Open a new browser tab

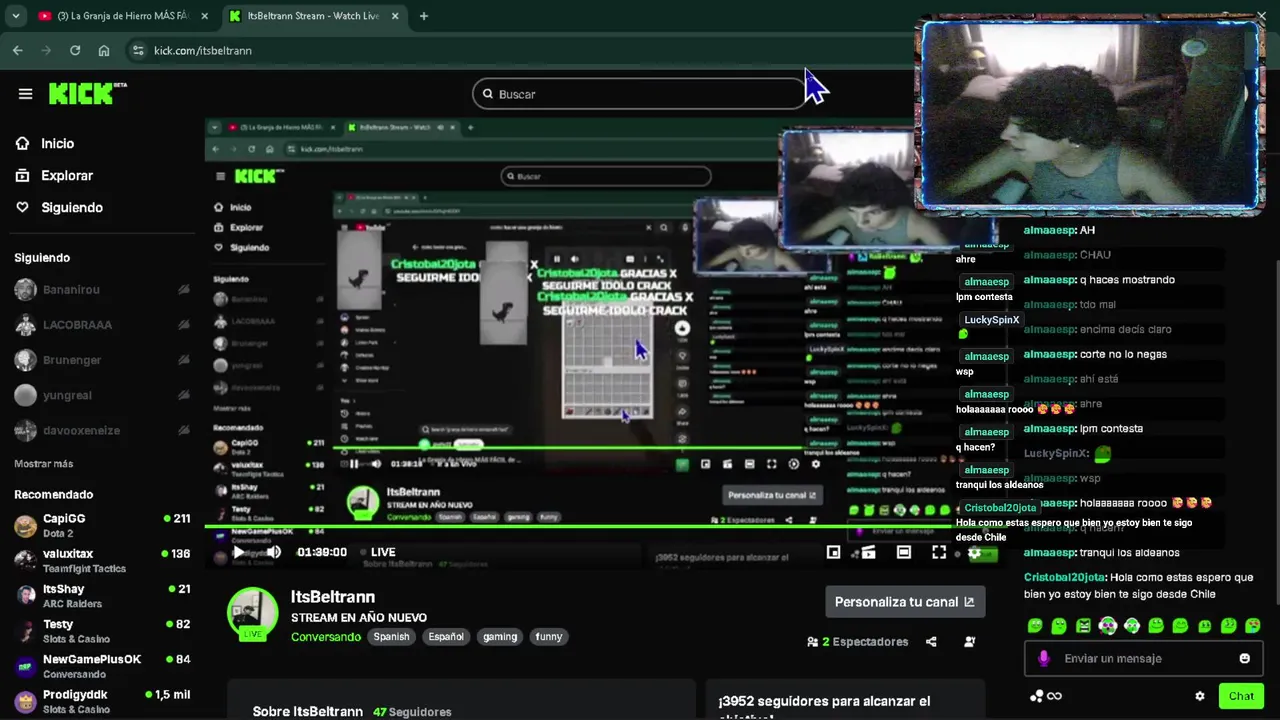pos(424,16)
